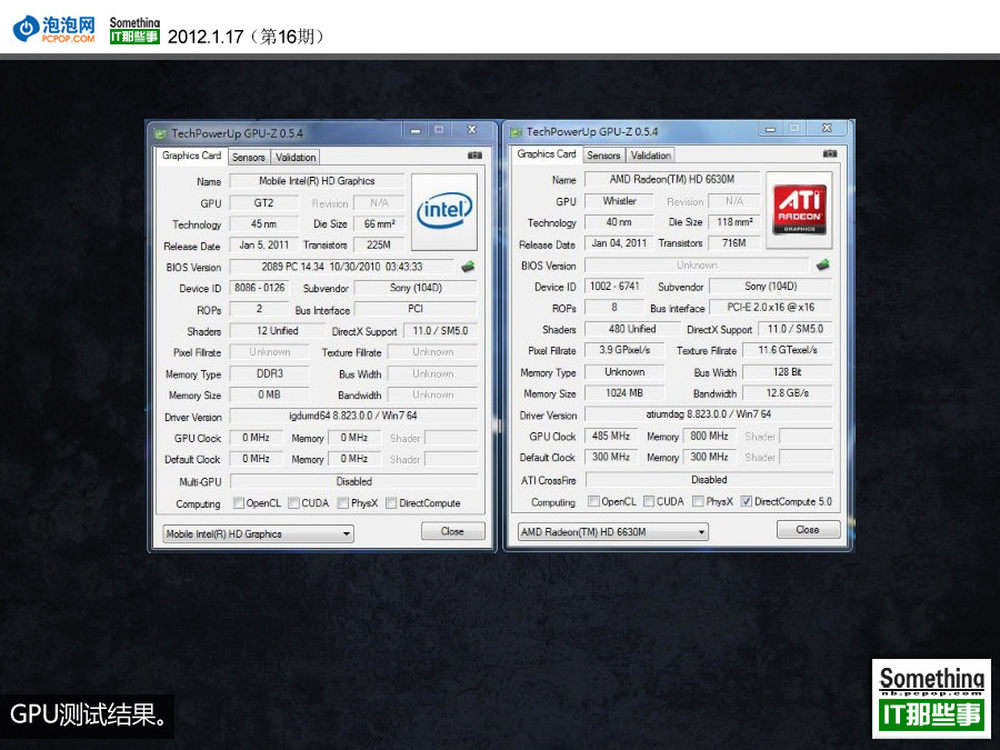Select the "GT2" GPU value
This screenshot has width=1000, height=750.
tap(264, 203)
